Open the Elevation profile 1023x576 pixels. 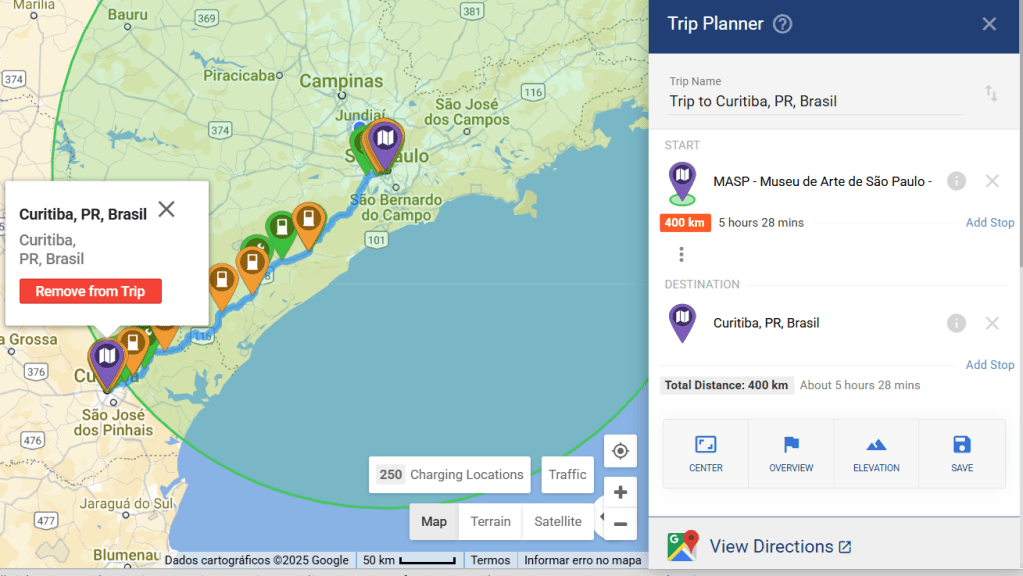pos(876,453)
